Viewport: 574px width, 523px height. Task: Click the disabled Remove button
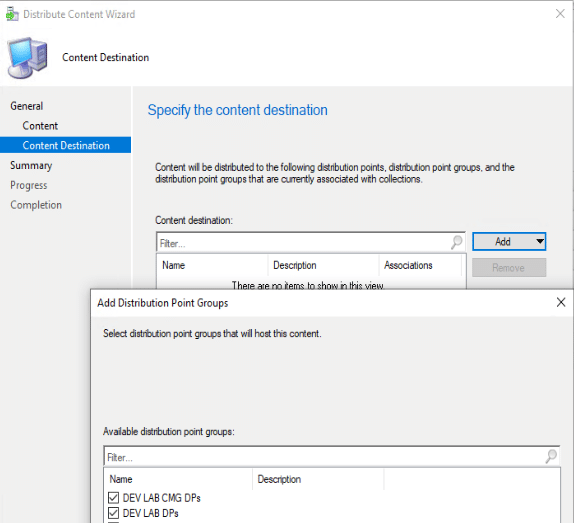(x=509, y=268)
